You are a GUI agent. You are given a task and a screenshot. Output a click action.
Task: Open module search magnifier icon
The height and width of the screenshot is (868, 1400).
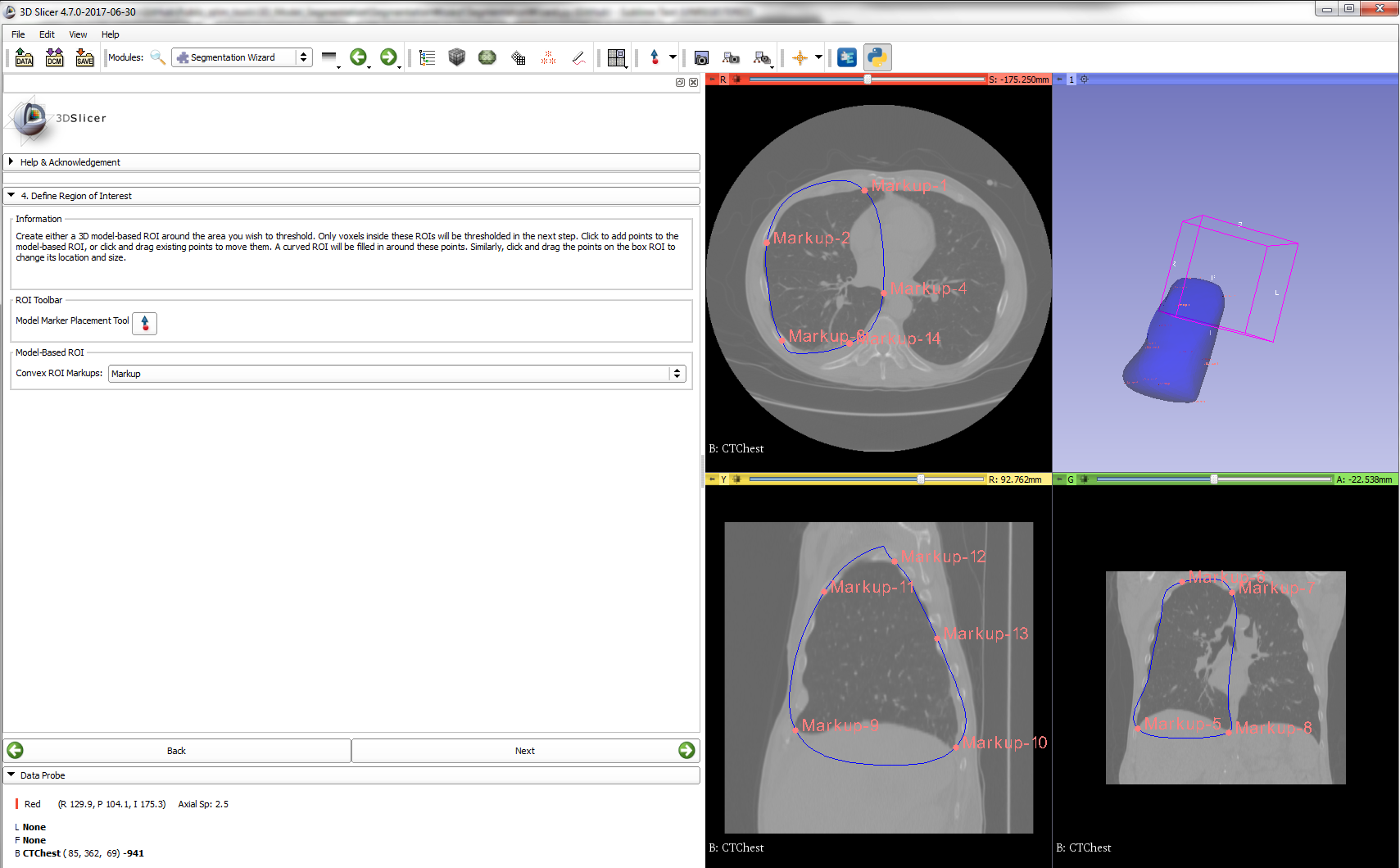point(157,57)
